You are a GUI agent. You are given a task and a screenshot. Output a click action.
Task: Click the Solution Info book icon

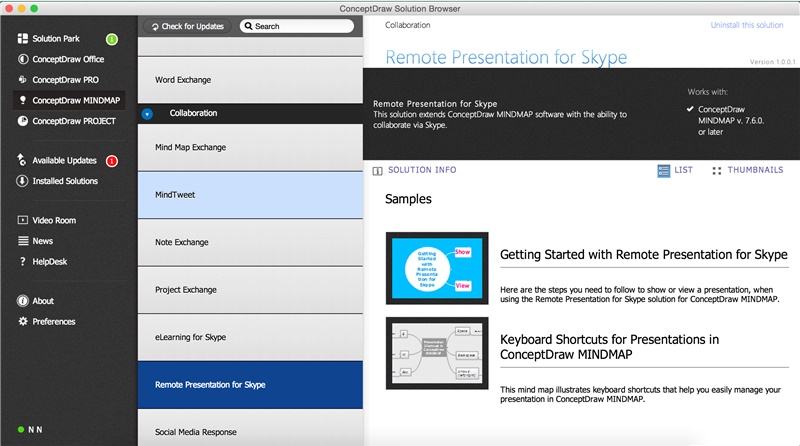[378, 171]
